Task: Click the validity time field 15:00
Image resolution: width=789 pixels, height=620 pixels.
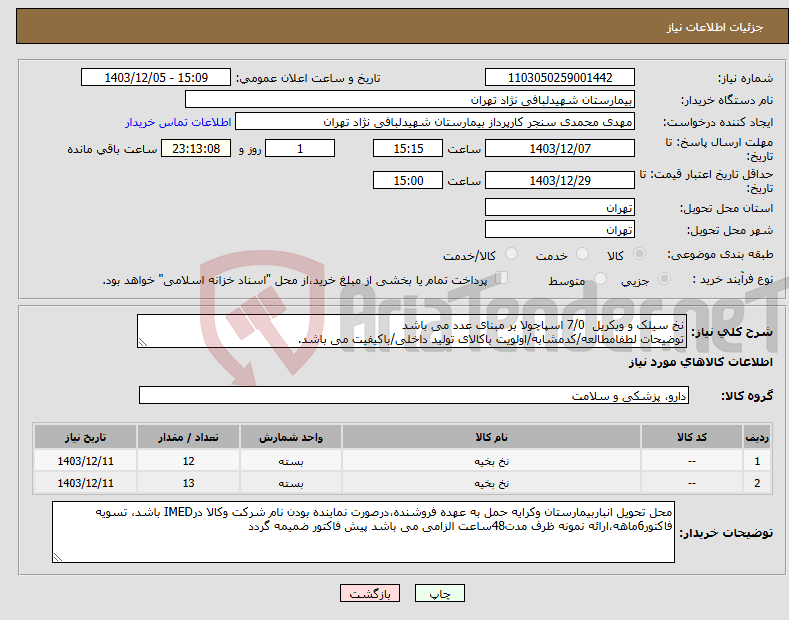Action: coord(408,180)
